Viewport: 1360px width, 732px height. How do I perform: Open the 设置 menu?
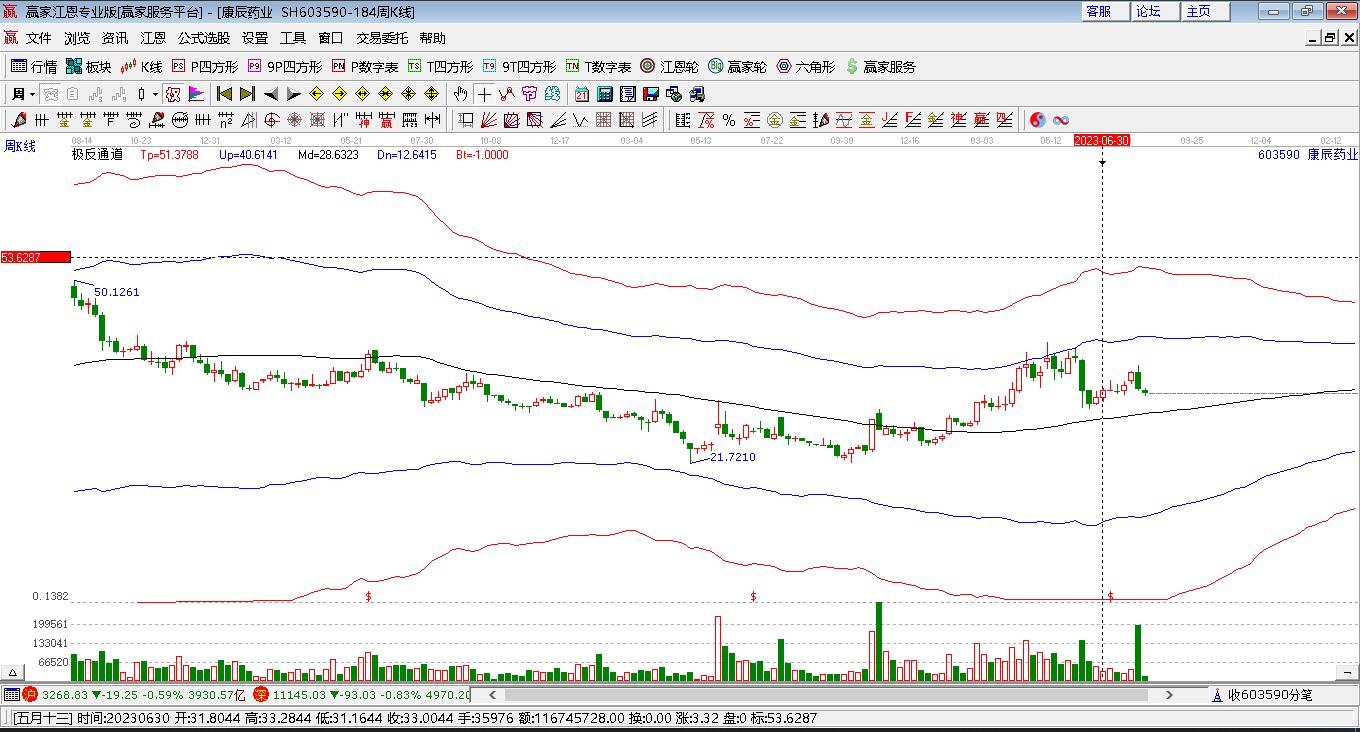pos(255,38)
